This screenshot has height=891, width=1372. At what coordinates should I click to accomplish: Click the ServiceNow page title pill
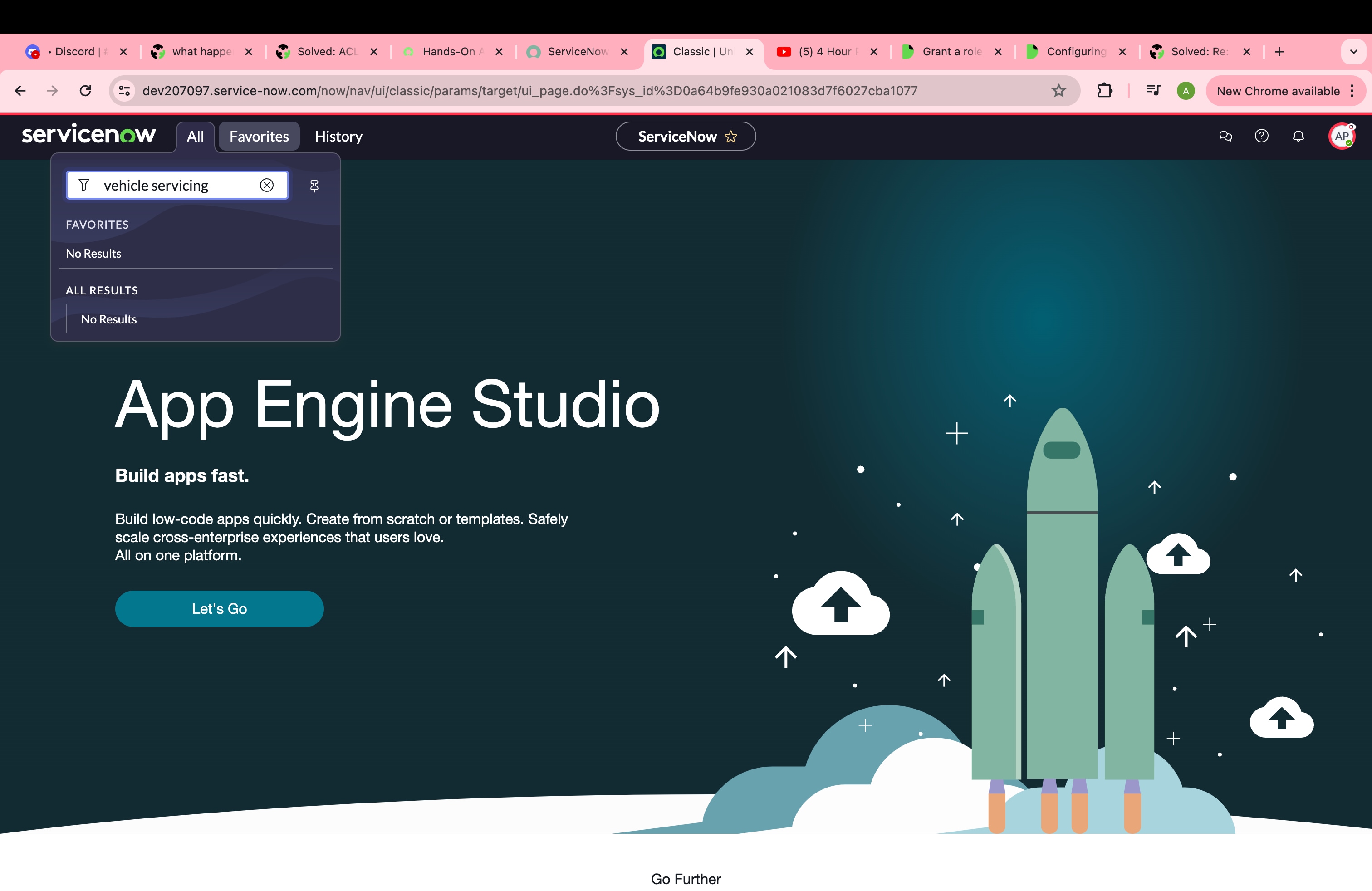686,136
